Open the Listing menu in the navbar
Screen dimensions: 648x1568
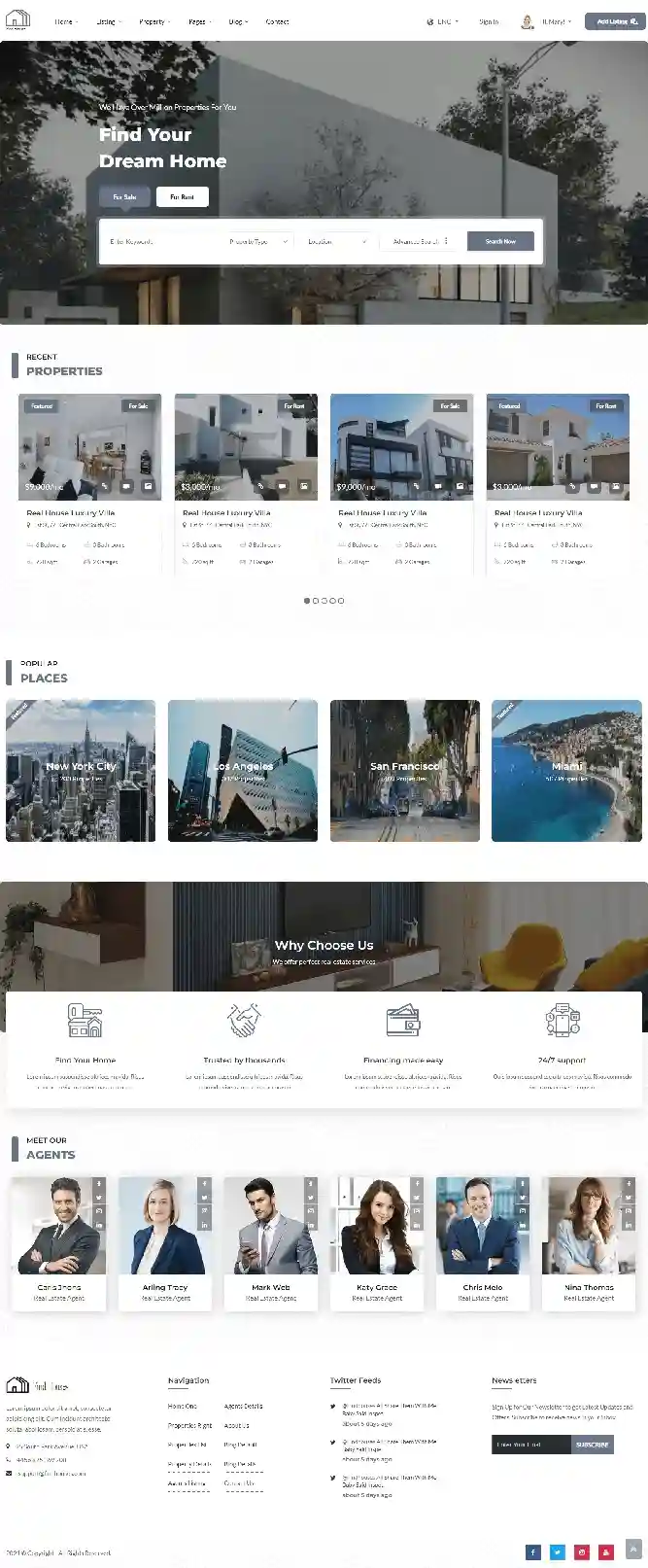tap(107, 21)
